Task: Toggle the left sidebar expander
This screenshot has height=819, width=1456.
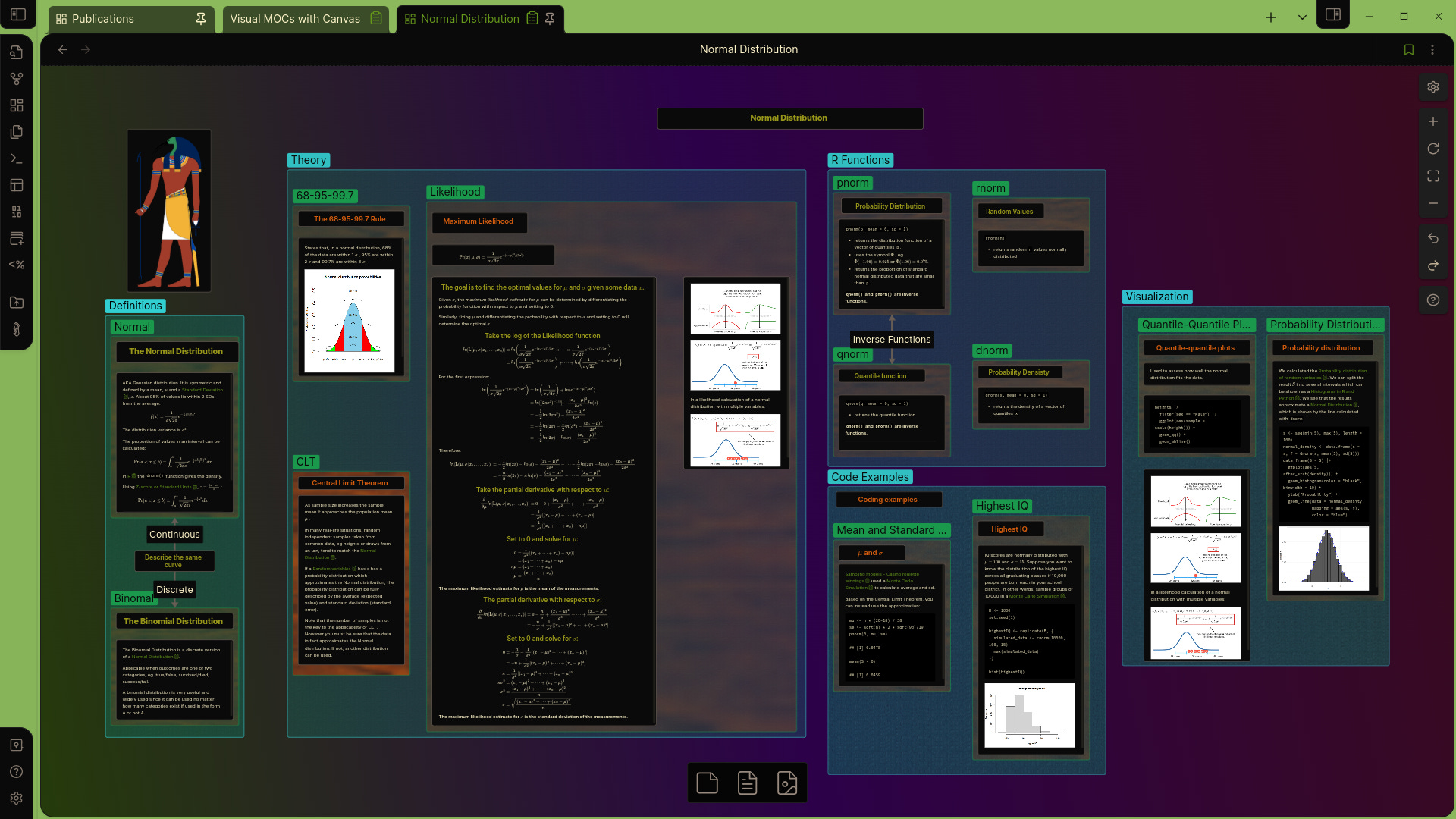Action: (x=18, y=14)
